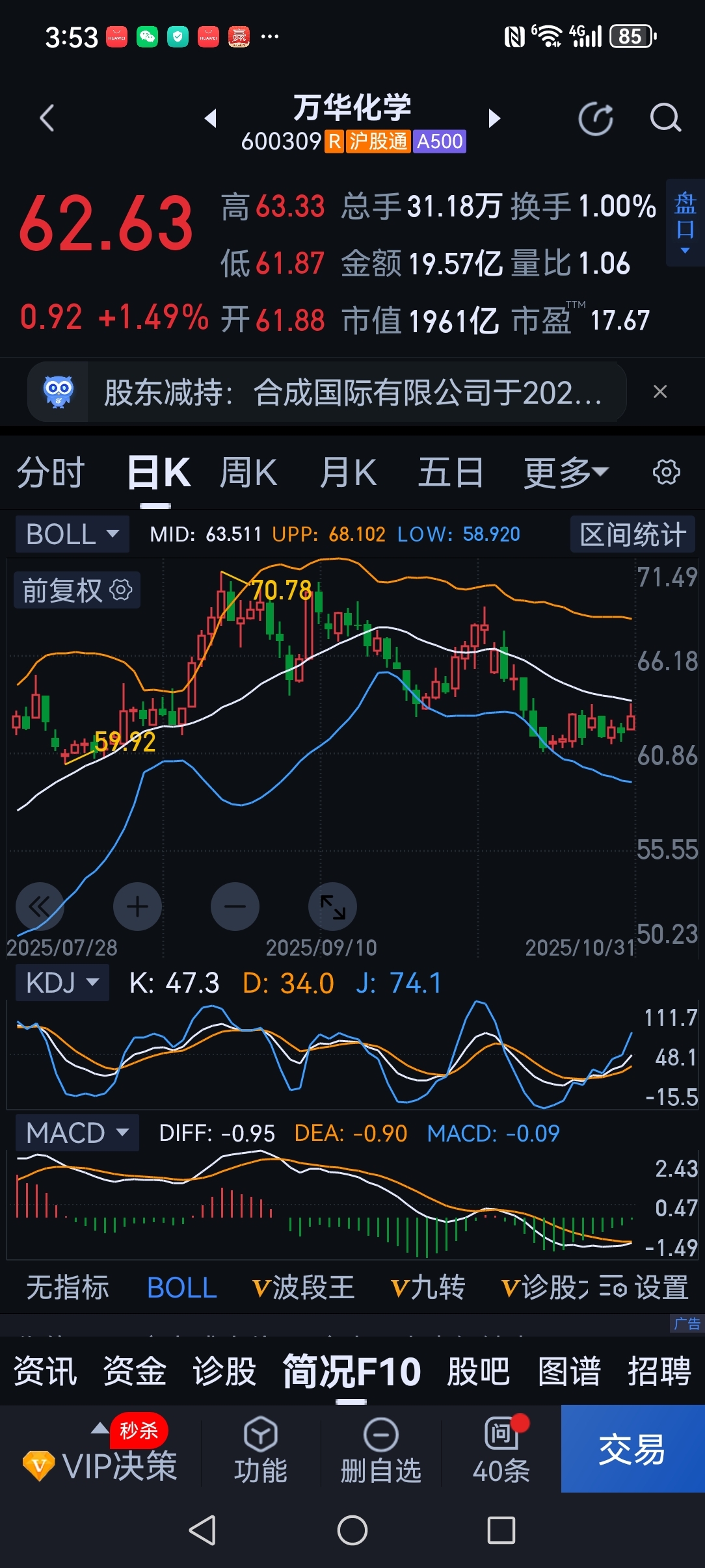
Task: Open the MACD indicator dropdown
Action: [x=77, y=1133]
